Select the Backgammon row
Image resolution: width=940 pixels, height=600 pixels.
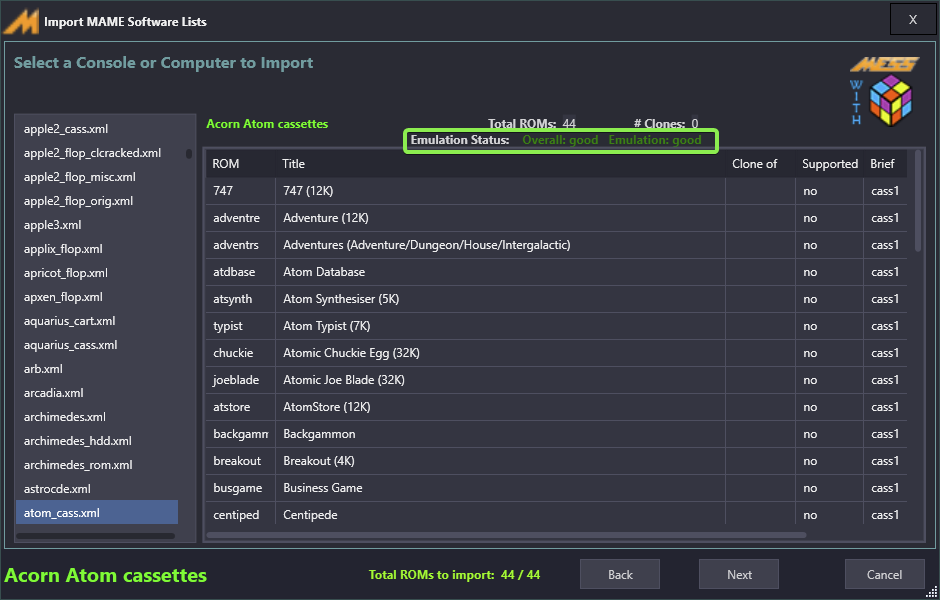tap(556, 433)
